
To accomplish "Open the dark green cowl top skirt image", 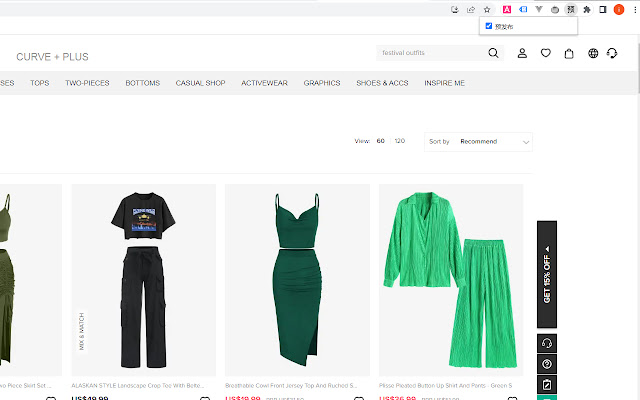I will 298,280.
